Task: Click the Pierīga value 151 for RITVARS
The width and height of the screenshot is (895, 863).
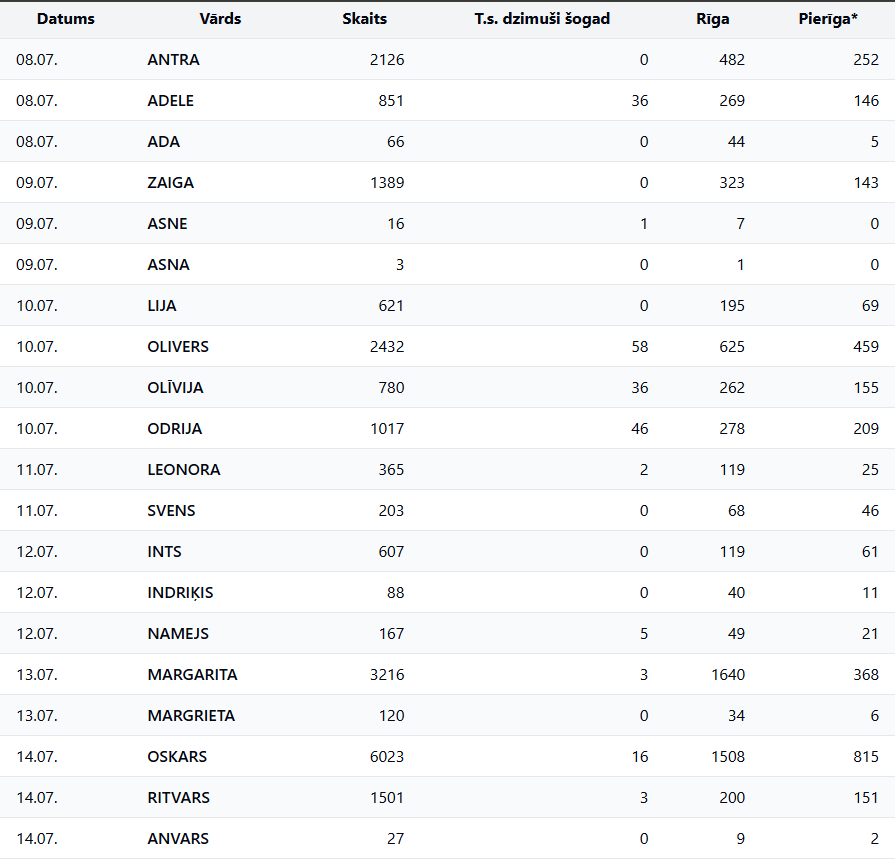Action: [866, 798]
